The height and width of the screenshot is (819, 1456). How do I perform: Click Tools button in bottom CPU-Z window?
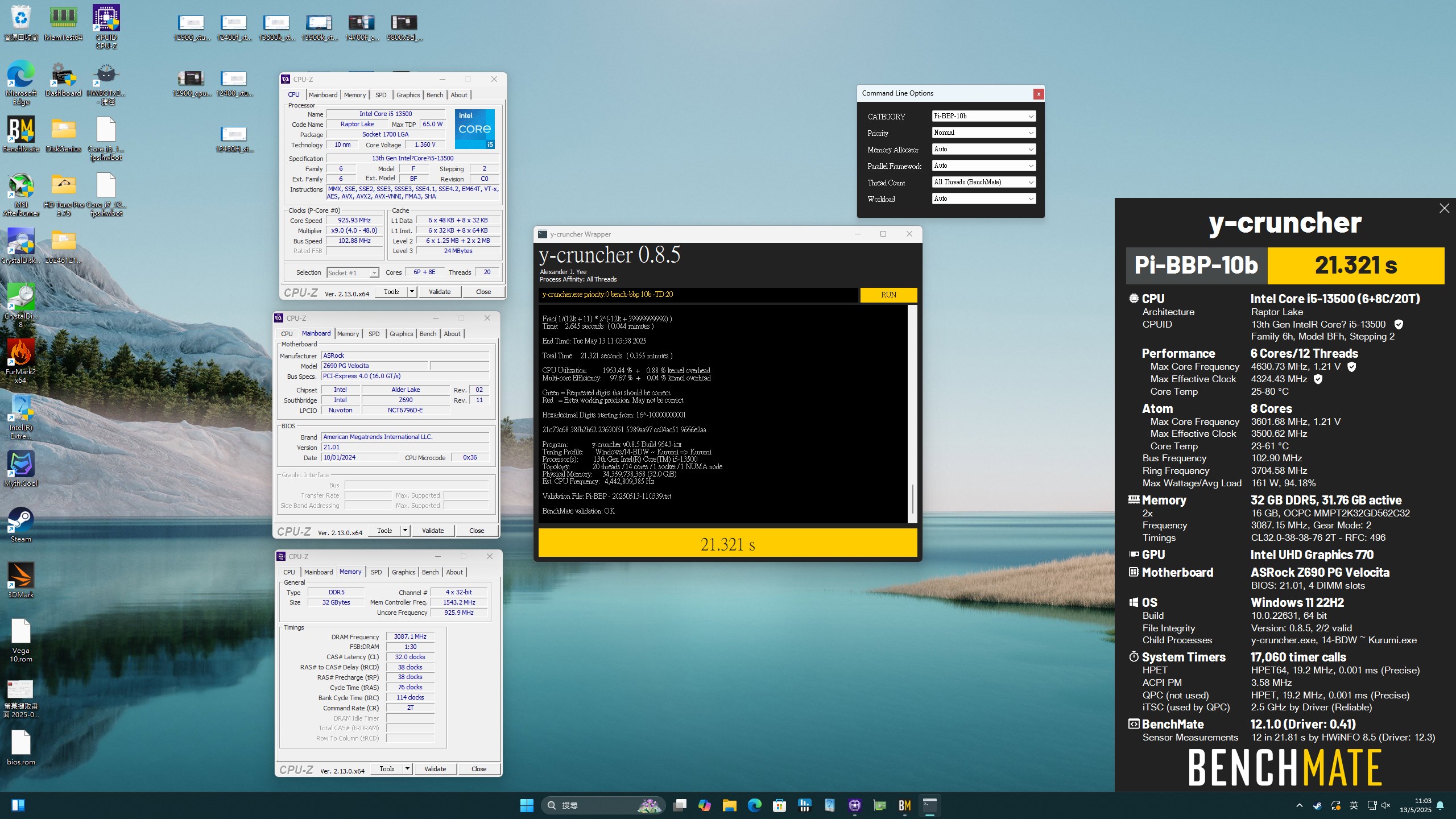click(387, 769)
